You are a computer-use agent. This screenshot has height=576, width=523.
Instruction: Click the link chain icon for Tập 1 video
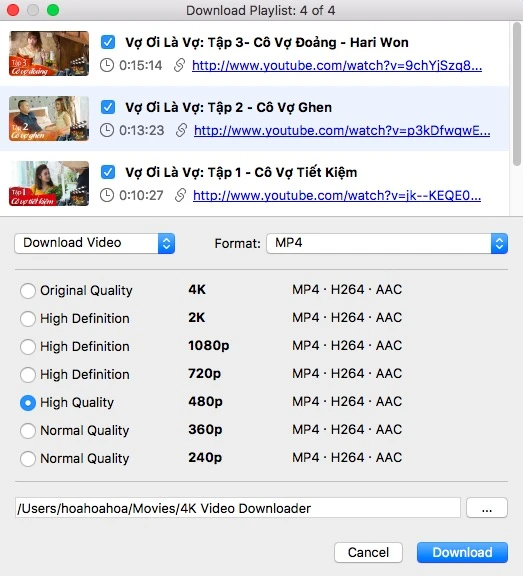180,195
